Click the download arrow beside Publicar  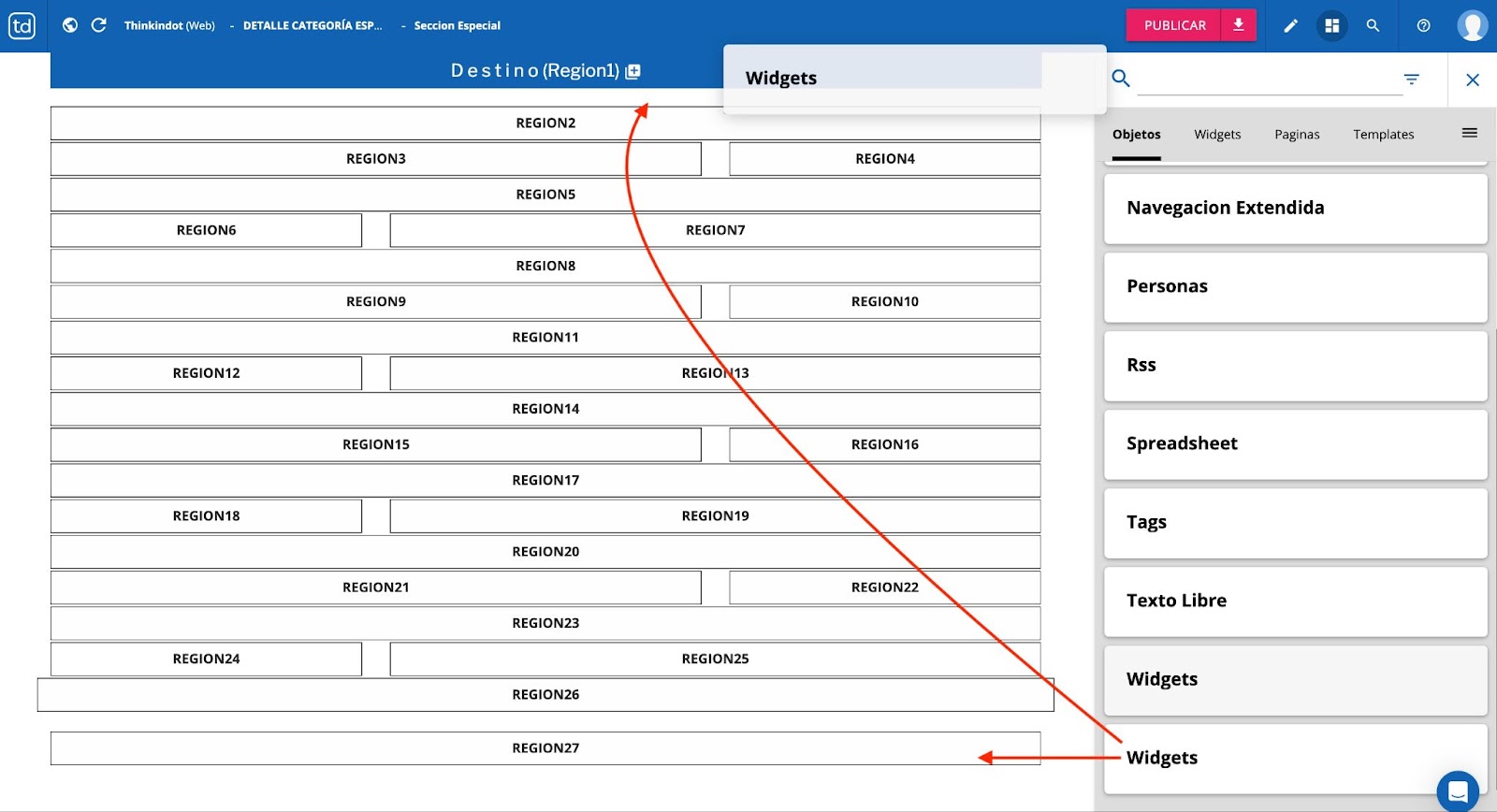1238,25
